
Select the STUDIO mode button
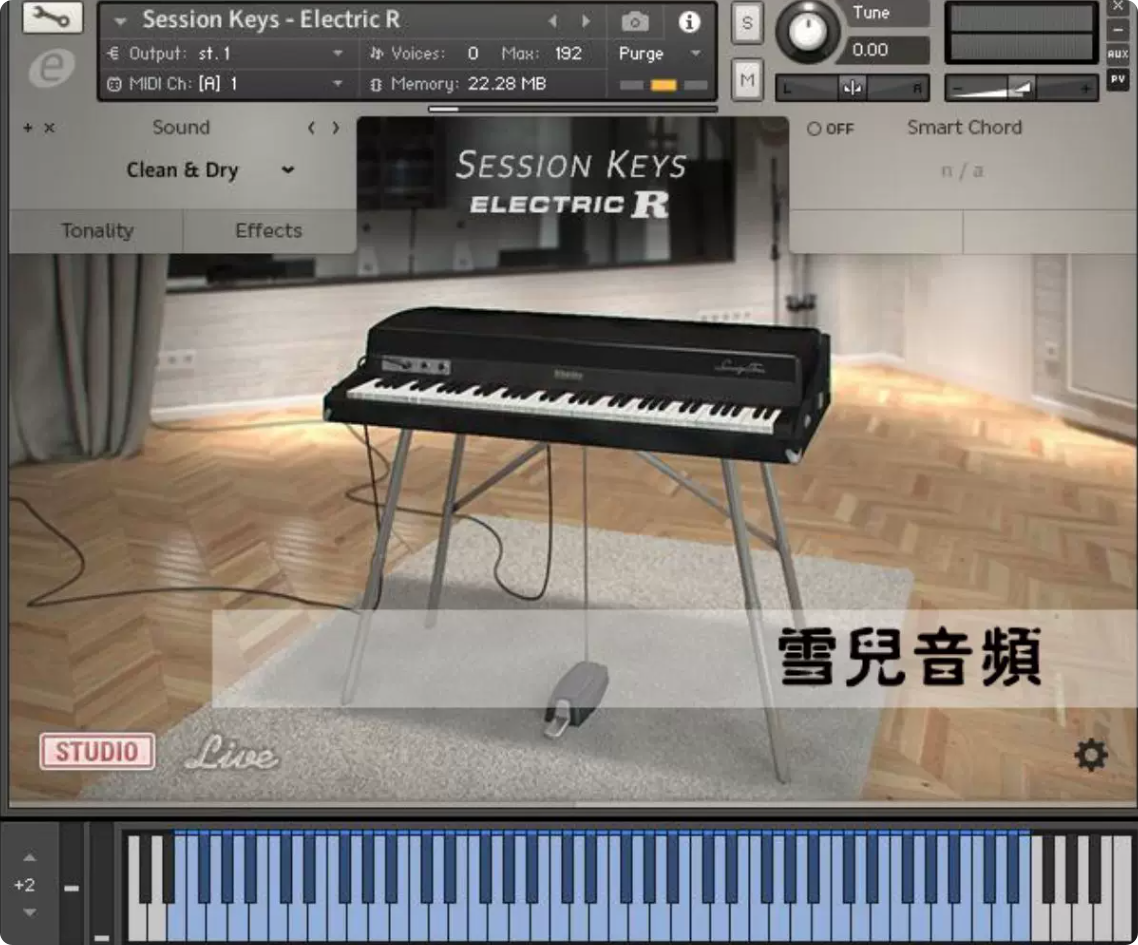(x=97, y=751)
